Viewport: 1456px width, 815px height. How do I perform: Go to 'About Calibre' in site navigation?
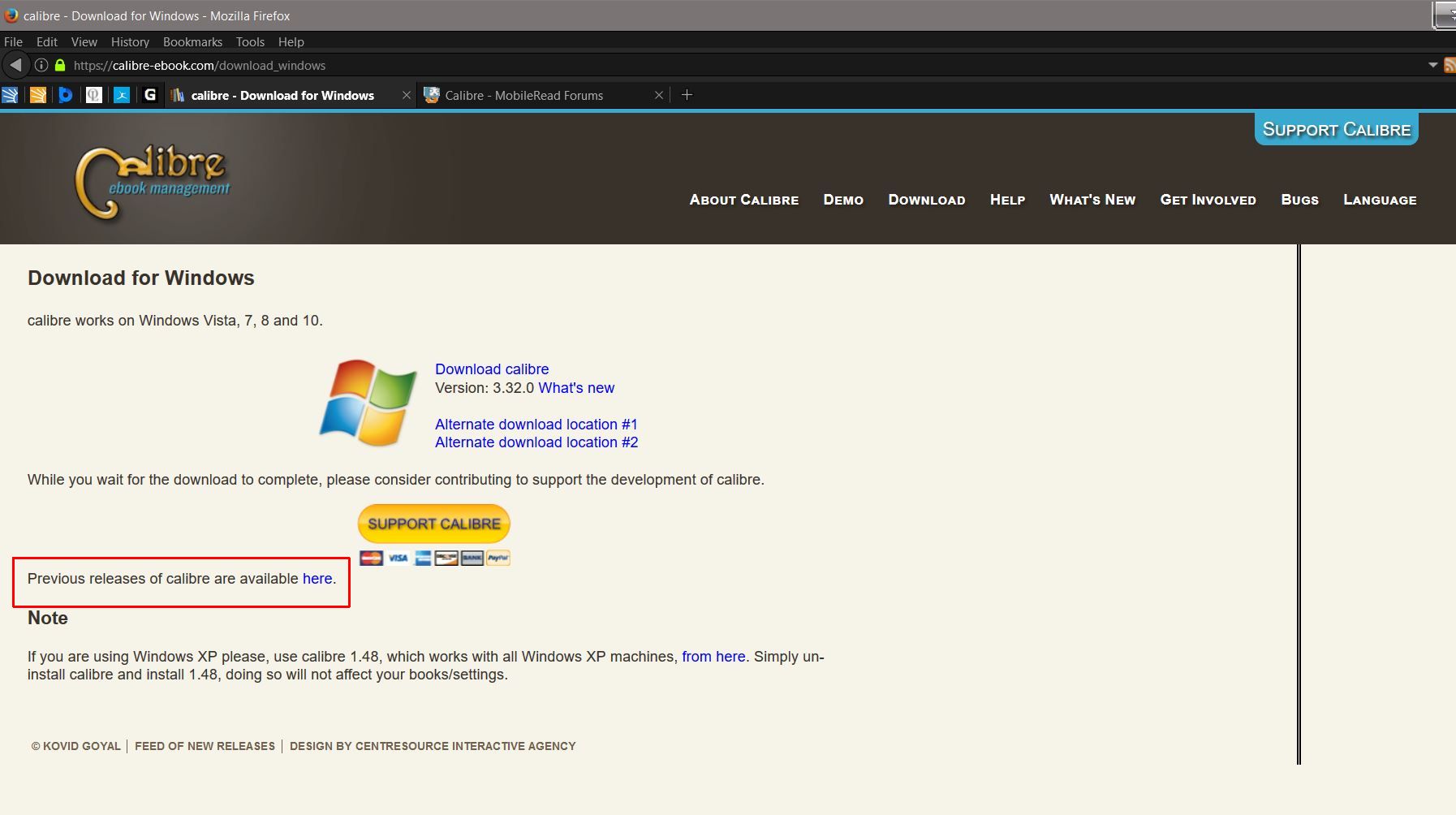click(x=744, y=200)
